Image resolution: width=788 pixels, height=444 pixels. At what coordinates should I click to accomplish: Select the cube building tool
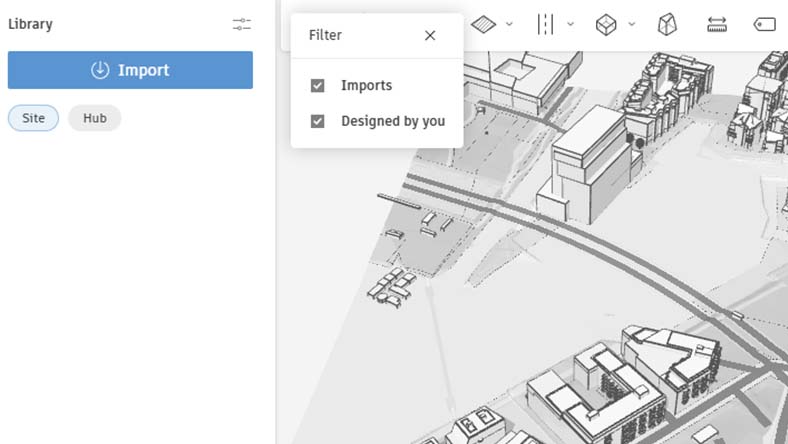click(x=606, y=25)
